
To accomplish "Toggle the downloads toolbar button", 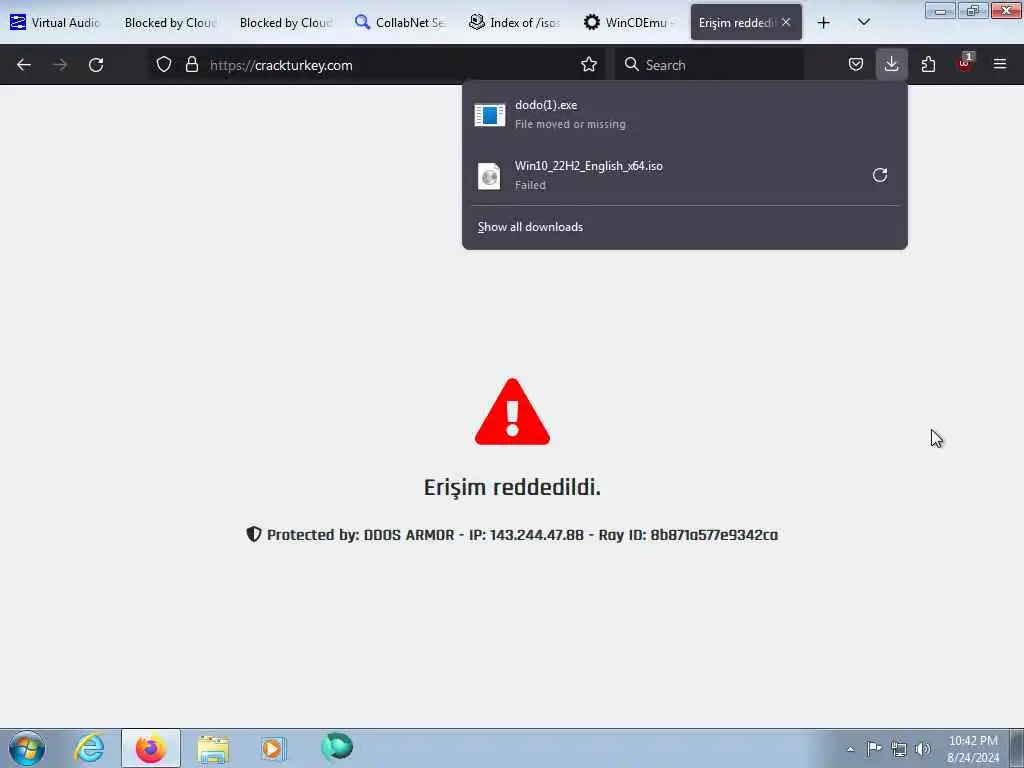I will point(891,64).
